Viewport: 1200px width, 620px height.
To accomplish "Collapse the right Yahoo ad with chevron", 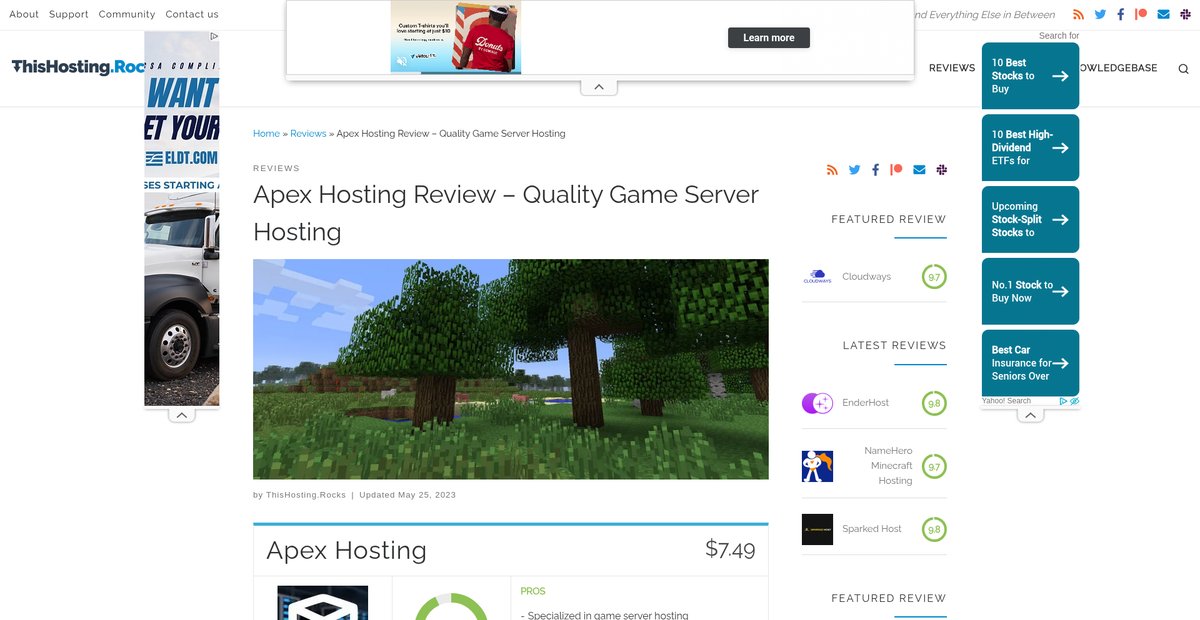I will click(x=1031, y=415).
